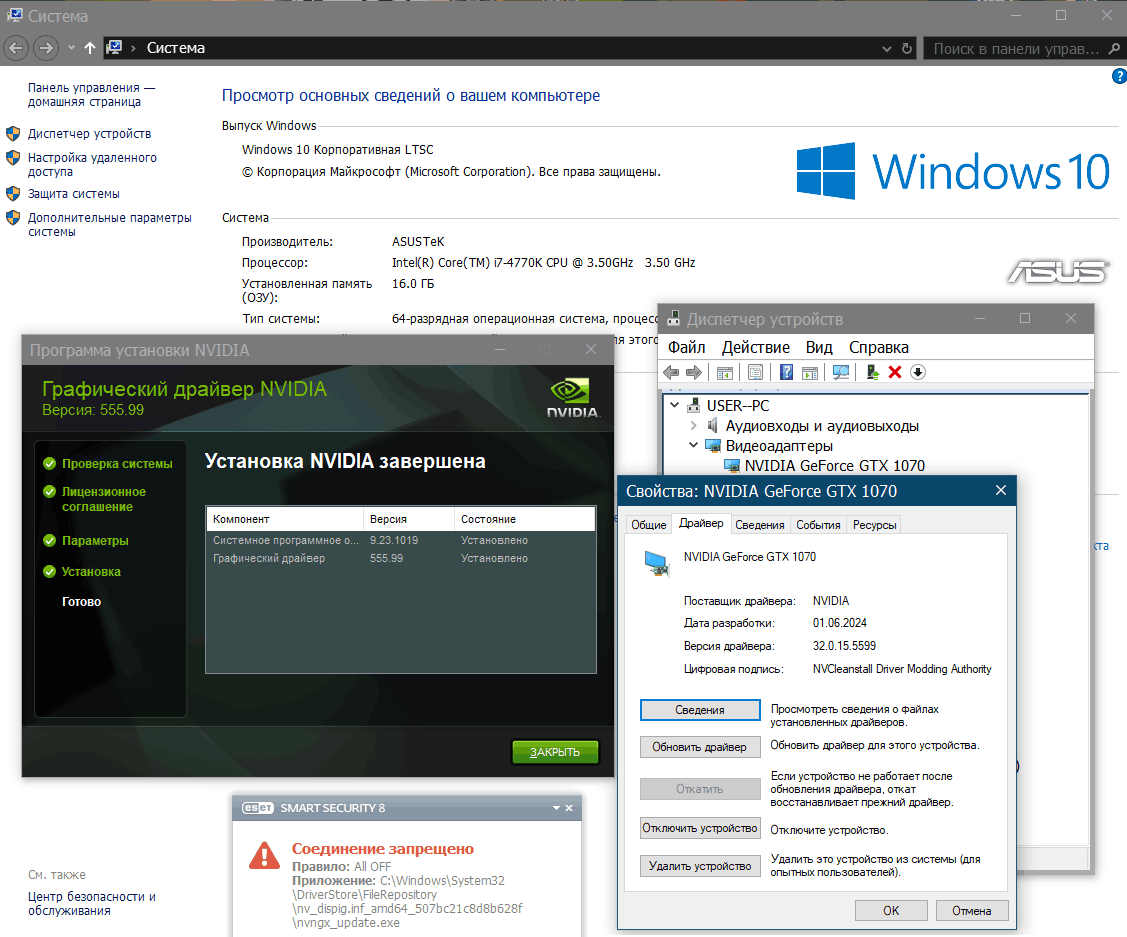Click the Компонент column header
The image size is (1127, 937).
(285, 519)
